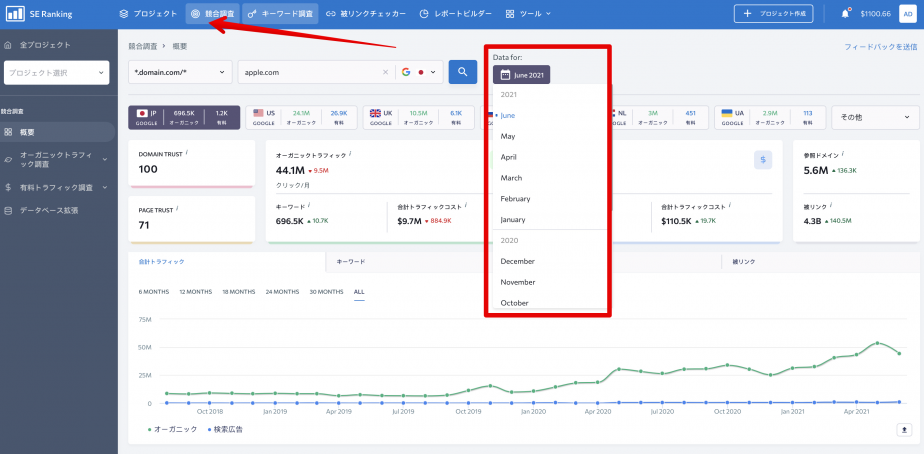
Task: Open the notifications bell
Action: (845, 14)
